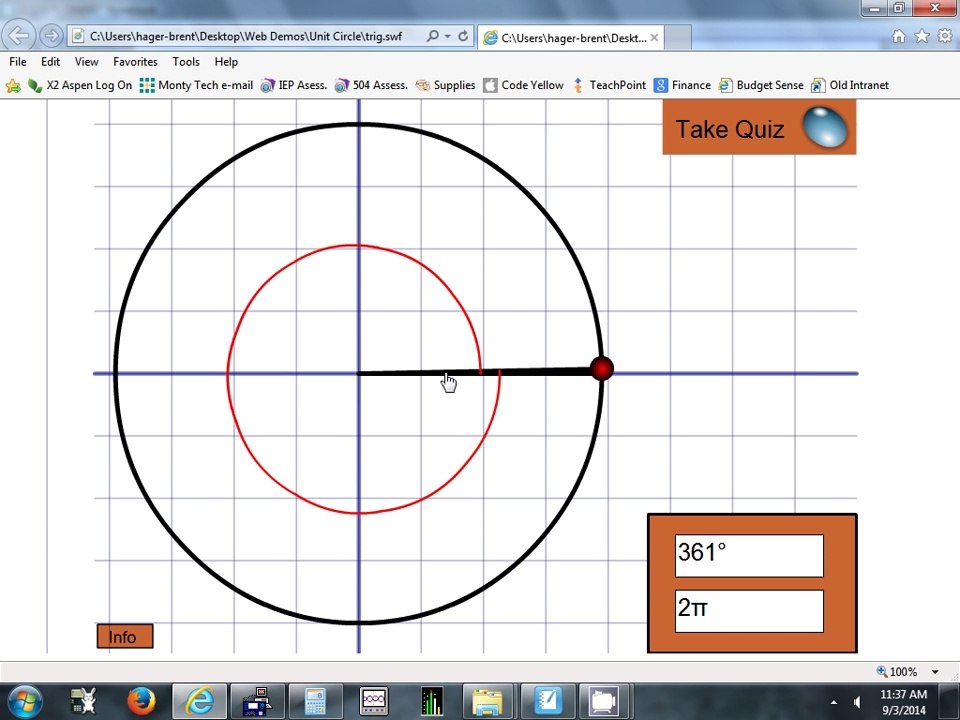Click the browser Forward arrow button

tap(51, 36)
